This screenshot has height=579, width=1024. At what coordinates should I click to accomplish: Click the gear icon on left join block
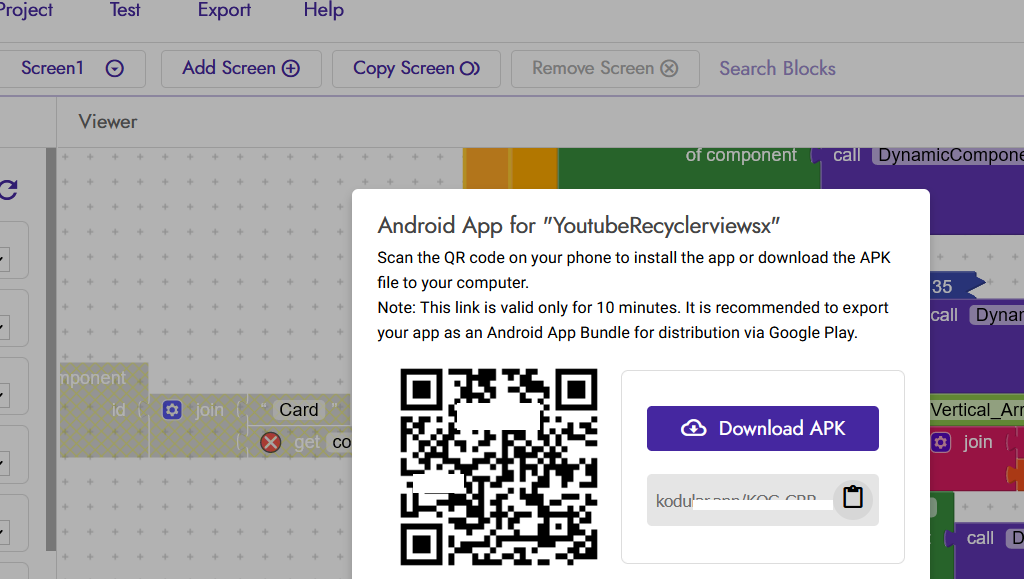click(172, 410)
